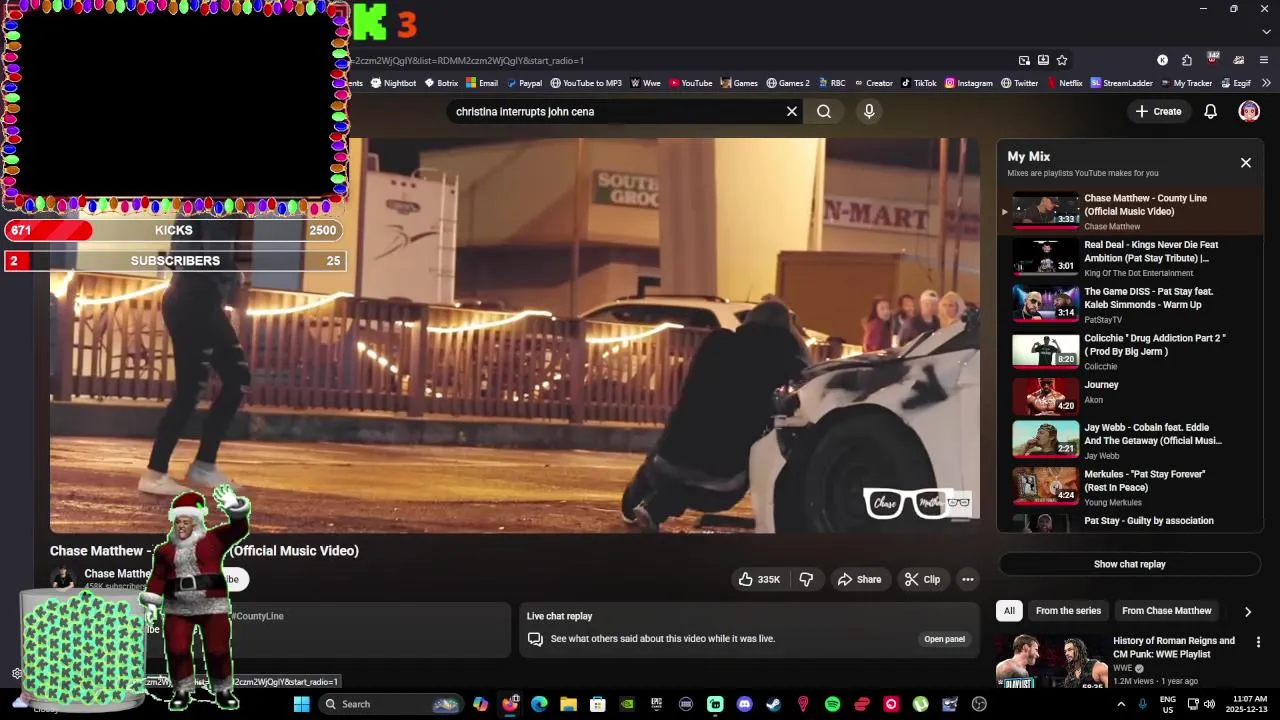Click Show chat replay button
1280x720 pixels.
tap(1129, 564)
